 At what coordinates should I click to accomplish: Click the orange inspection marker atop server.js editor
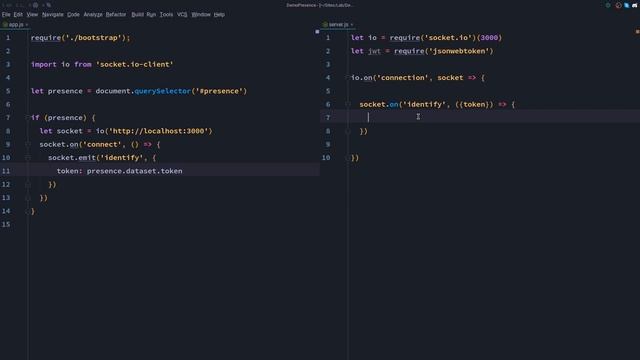tap(637, 31)
